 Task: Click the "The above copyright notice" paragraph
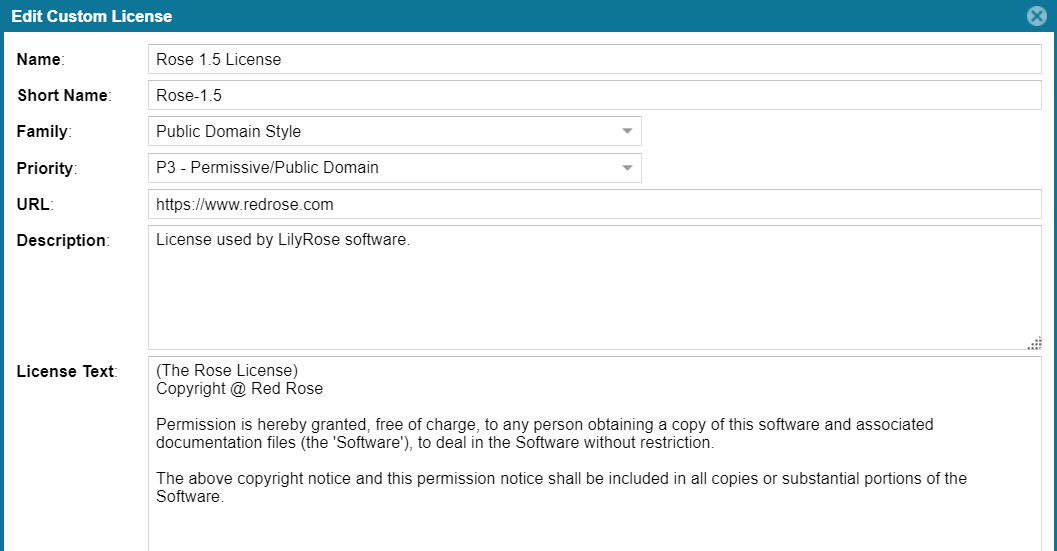[x=560, y=487]
